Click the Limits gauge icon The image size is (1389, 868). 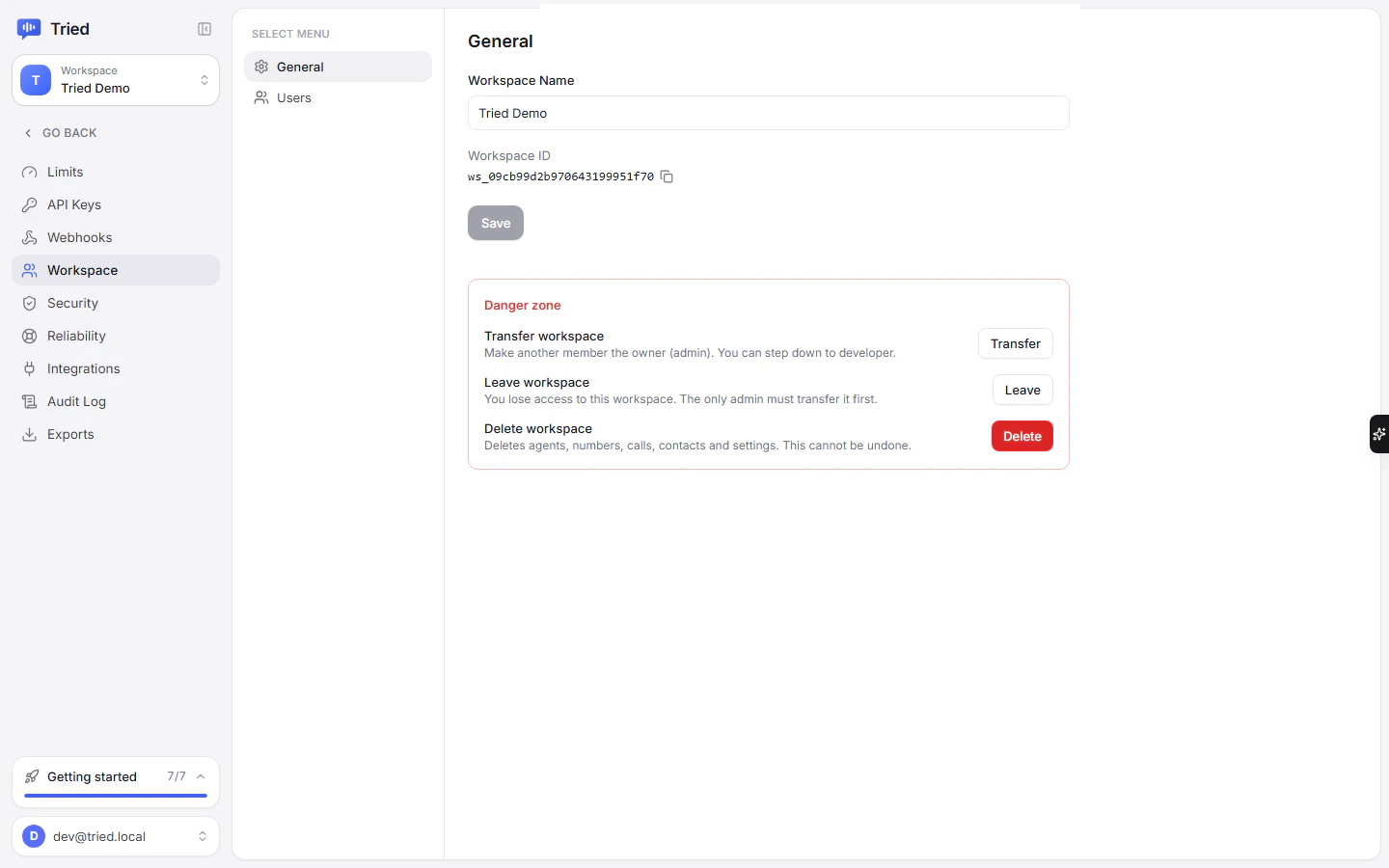coord(30,172)
